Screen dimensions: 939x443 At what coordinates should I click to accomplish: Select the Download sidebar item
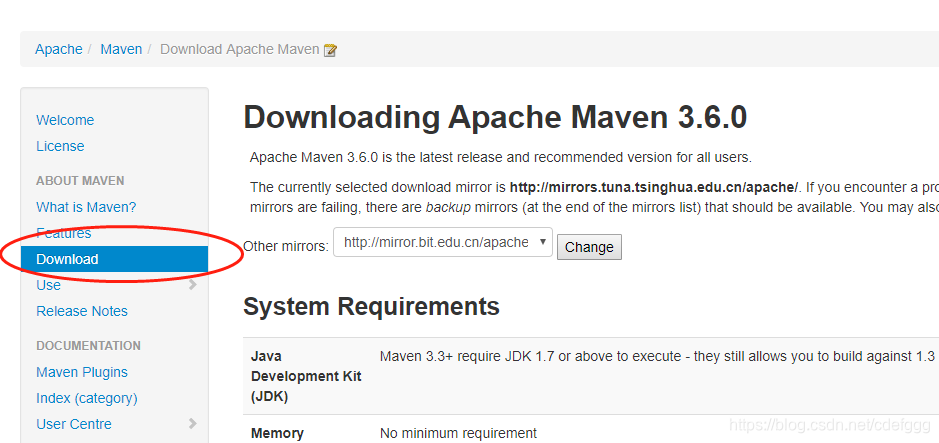click(114, 259)
